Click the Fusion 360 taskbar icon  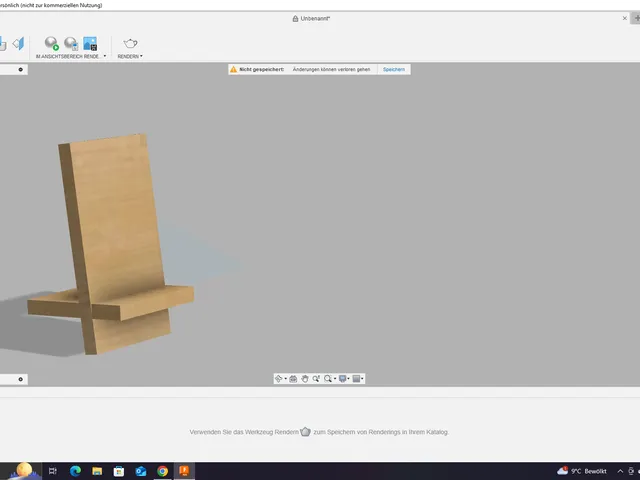coord(184,471)
